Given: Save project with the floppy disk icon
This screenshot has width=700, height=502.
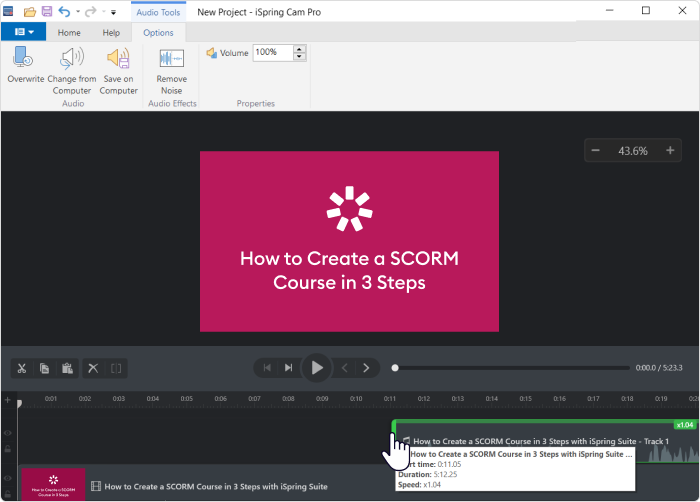Looking at the screenshot, I should pyautogui.click(x=47, y=12).
